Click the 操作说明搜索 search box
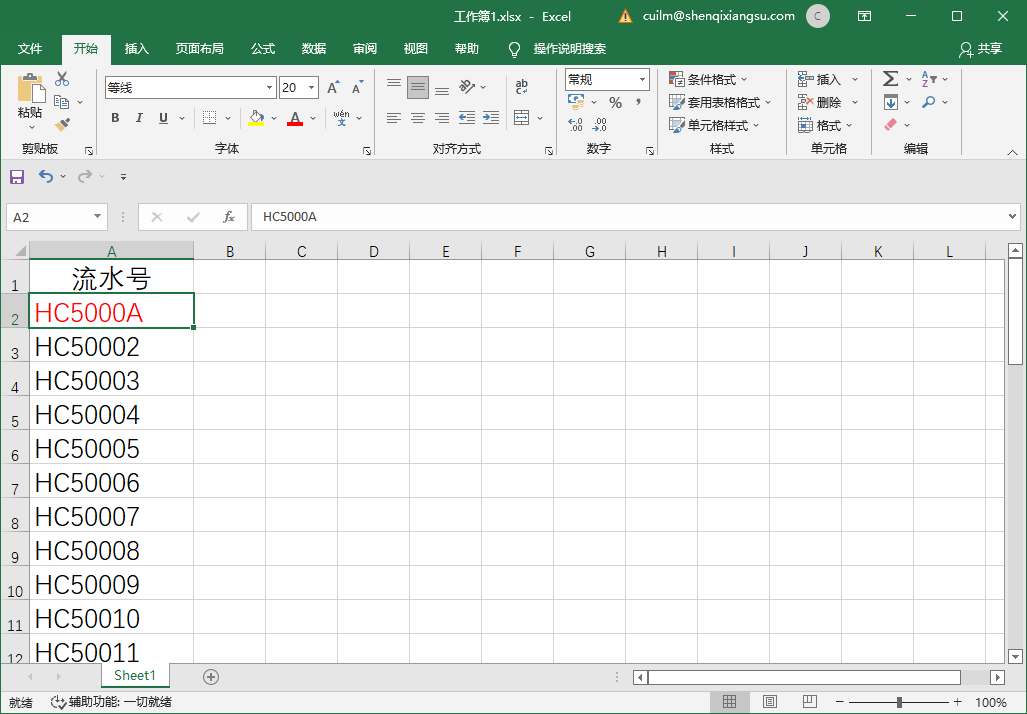Image resolution: width=1027 pixels, height=714 pixels. (569, 49)
